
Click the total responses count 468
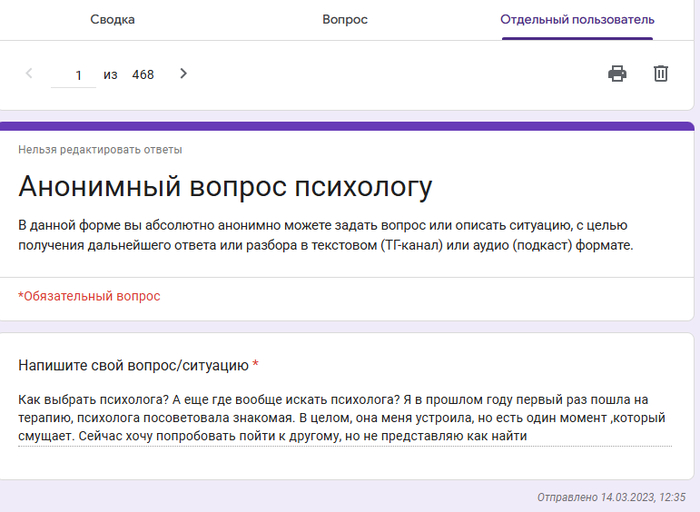[x=143, y=75]
